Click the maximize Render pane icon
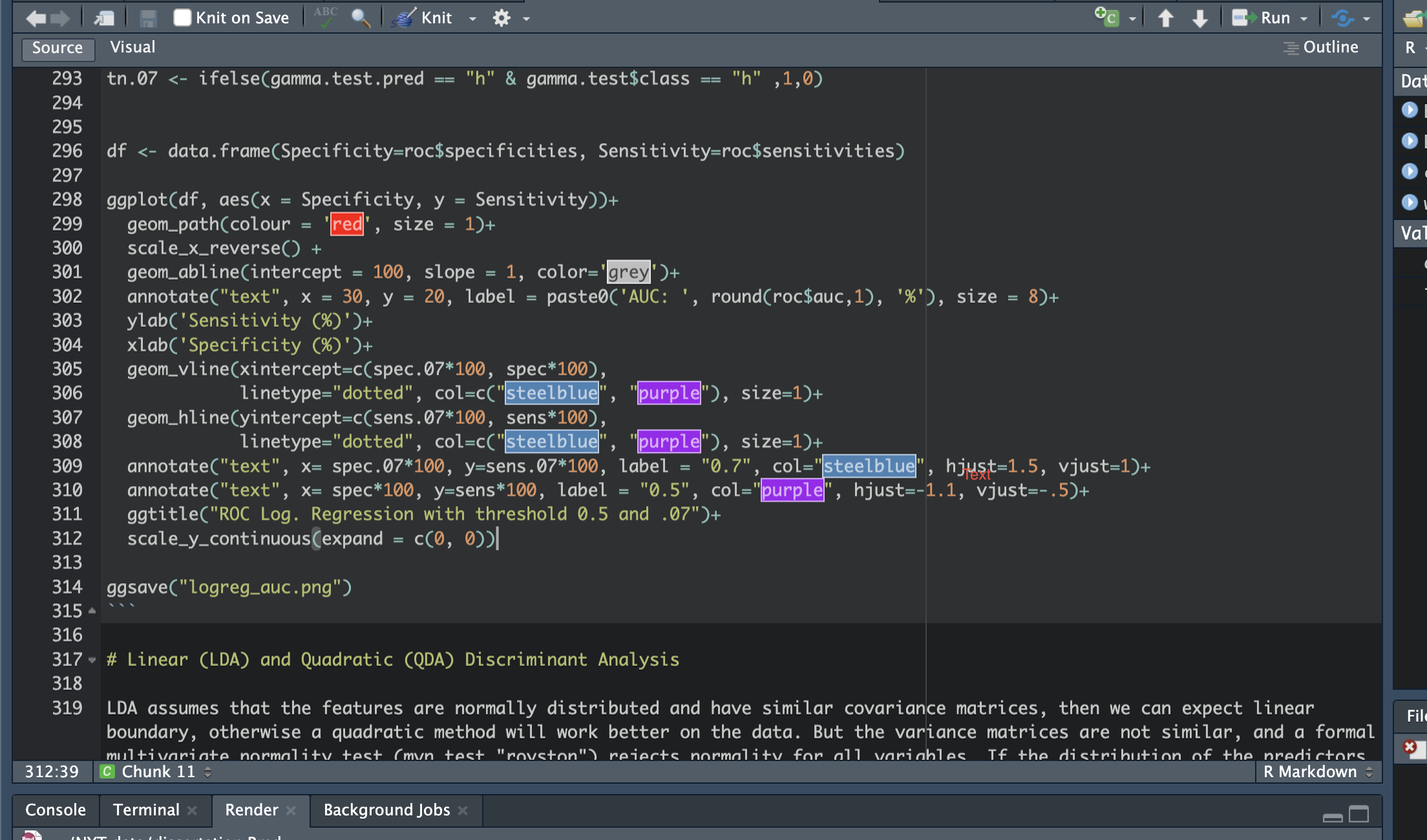The width and height of the screenshot is (1427, 840). coord(1359,814)
